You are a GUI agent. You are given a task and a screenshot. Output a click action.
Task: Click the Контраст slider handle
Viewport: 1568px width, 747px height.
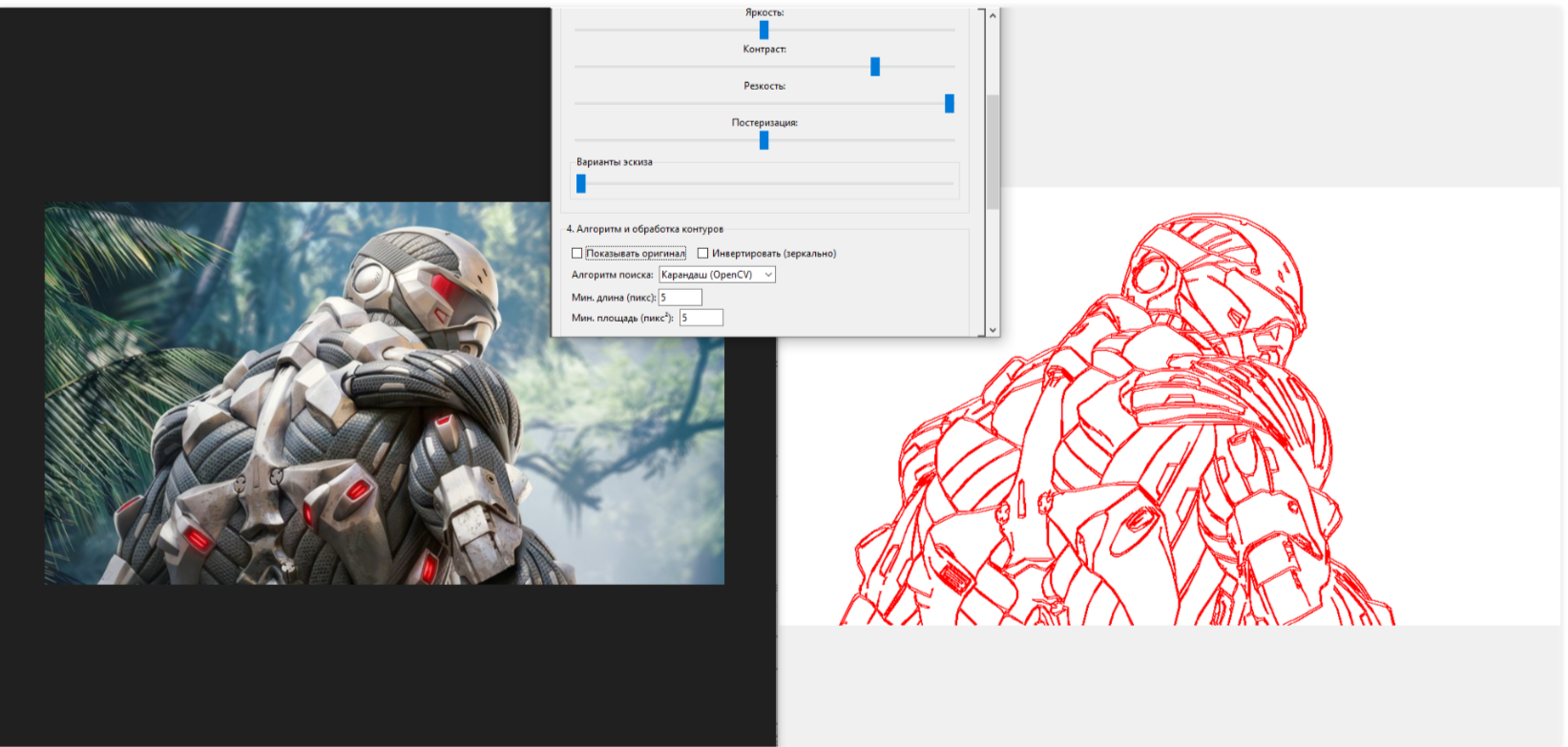[875, 67]
